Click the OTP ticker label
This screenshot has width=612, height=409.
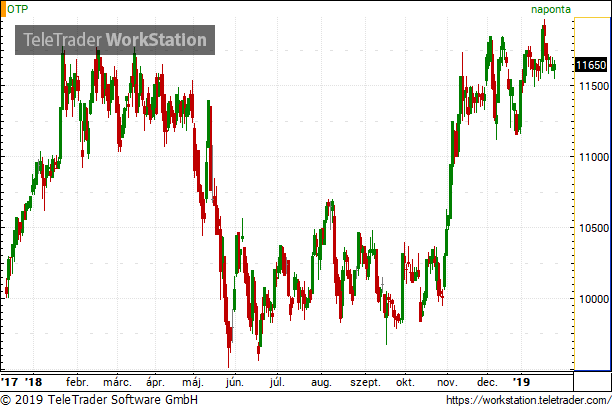click(18, 9)
